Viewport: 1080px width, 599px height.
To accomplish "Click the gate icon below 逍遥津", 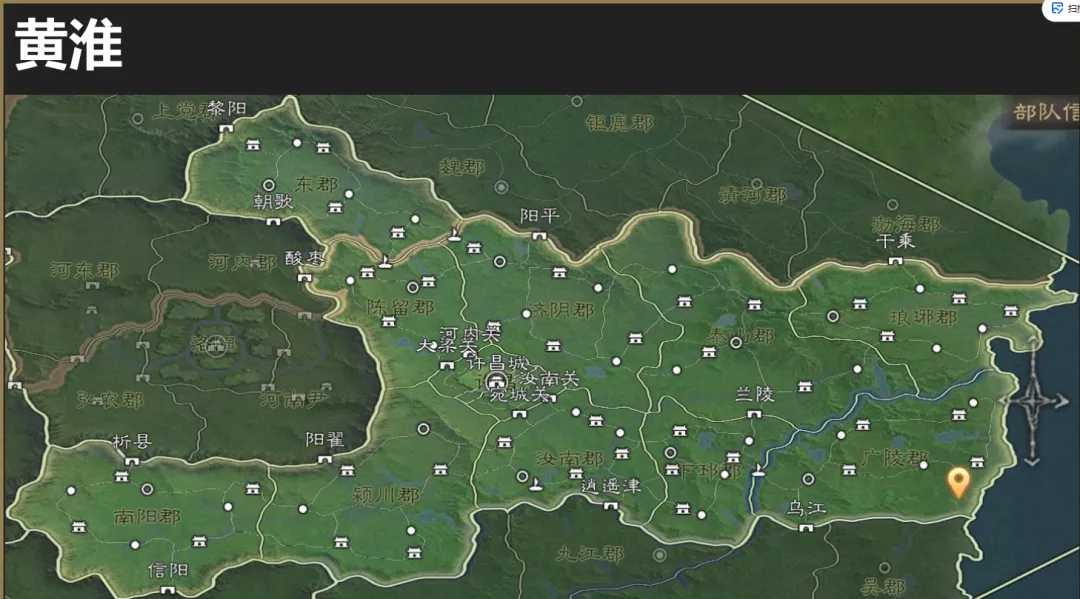I will tap(610, 506).
